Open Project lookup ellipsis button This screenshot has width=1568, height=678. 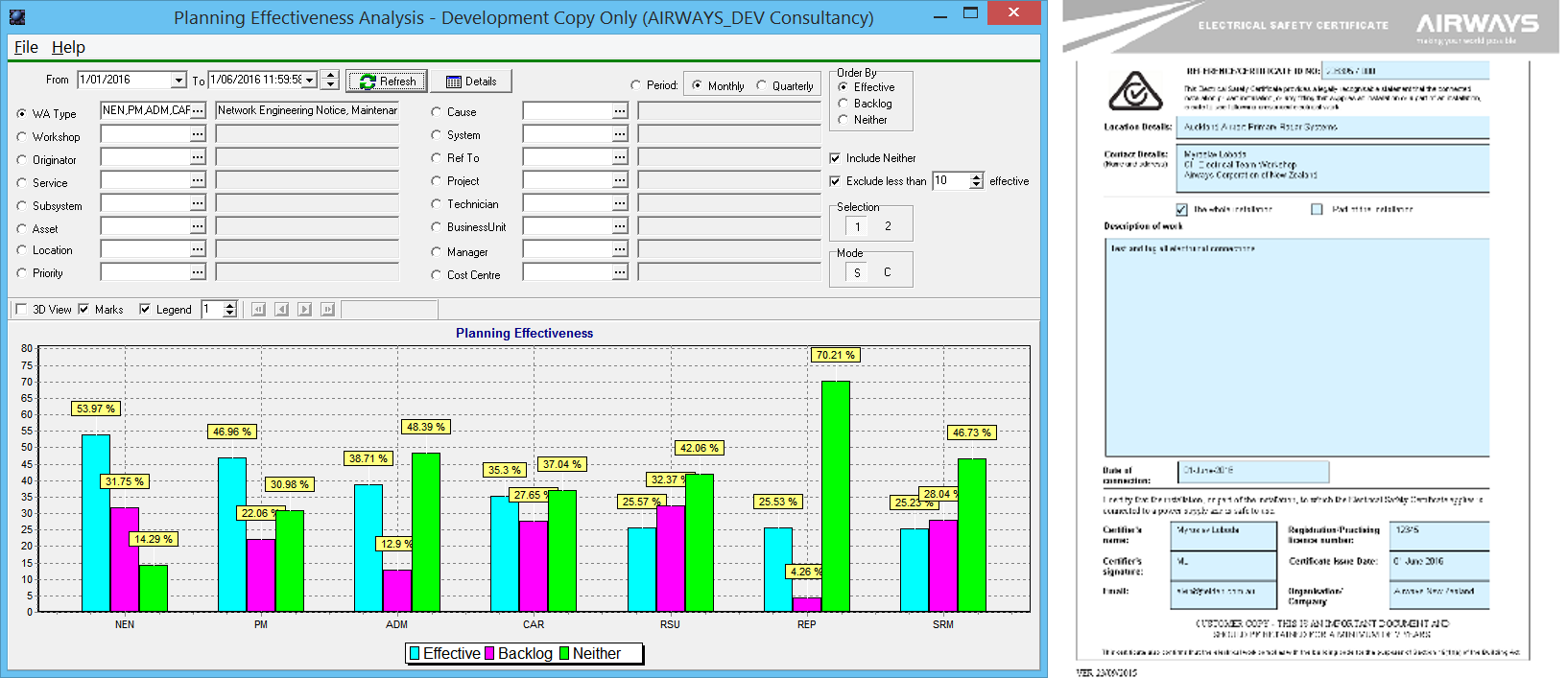(620, 180)
